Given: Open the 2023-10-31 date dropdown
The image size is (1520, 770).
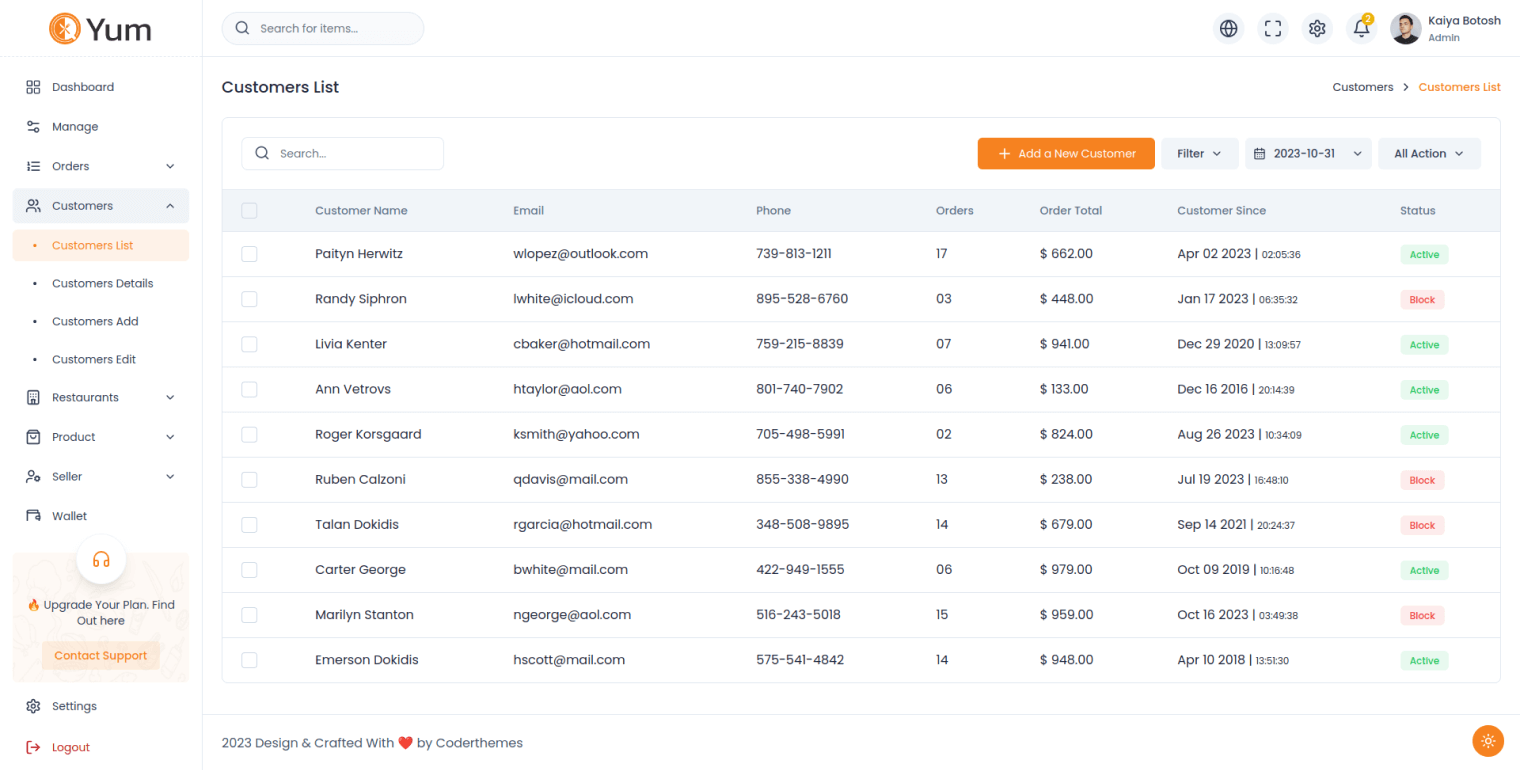Looking at the screenshot, I should pyautogui.click(x=1307, y=154).
